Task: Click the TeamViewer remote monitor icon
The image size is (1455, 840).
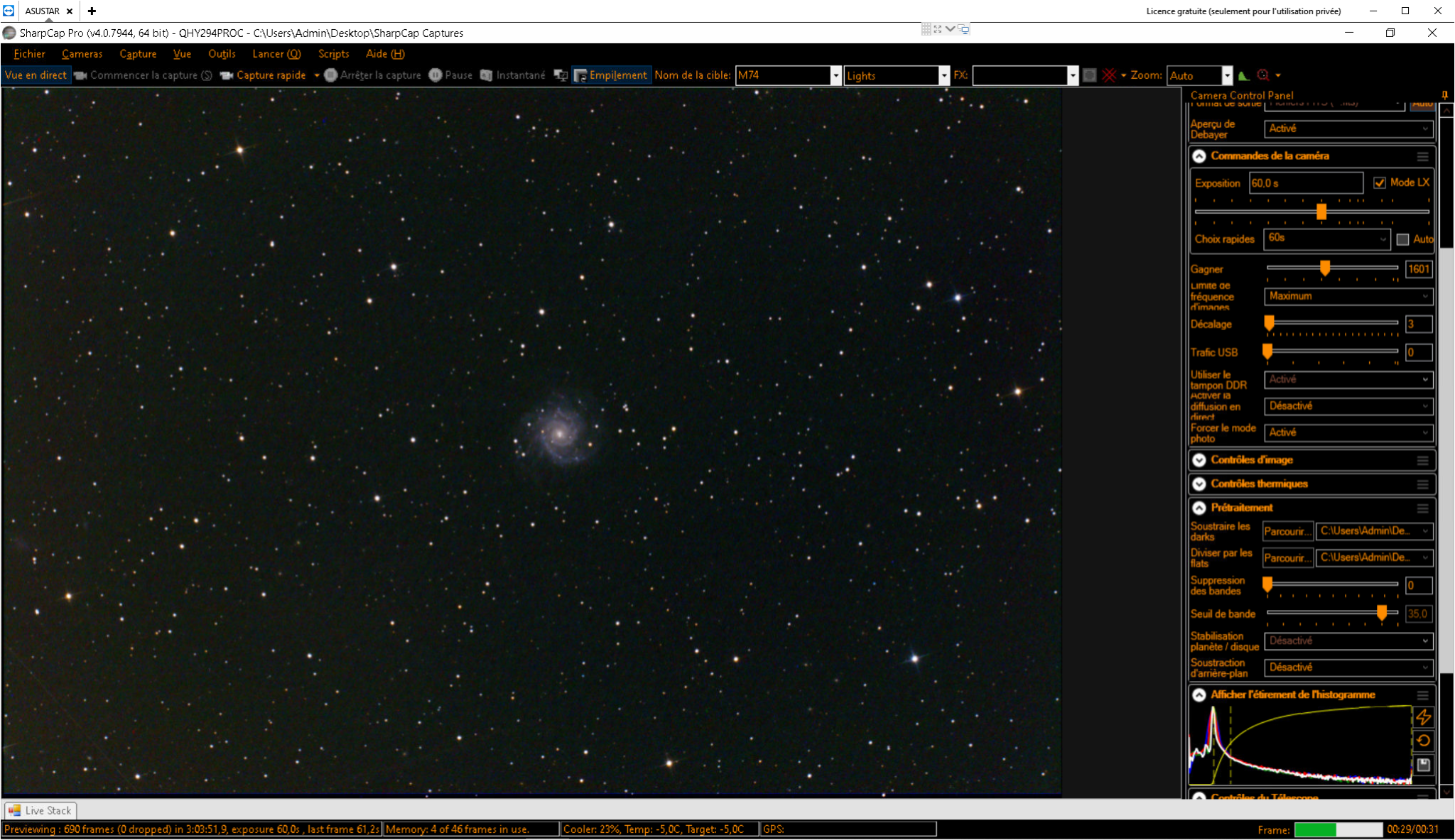Action: (964, 29)
